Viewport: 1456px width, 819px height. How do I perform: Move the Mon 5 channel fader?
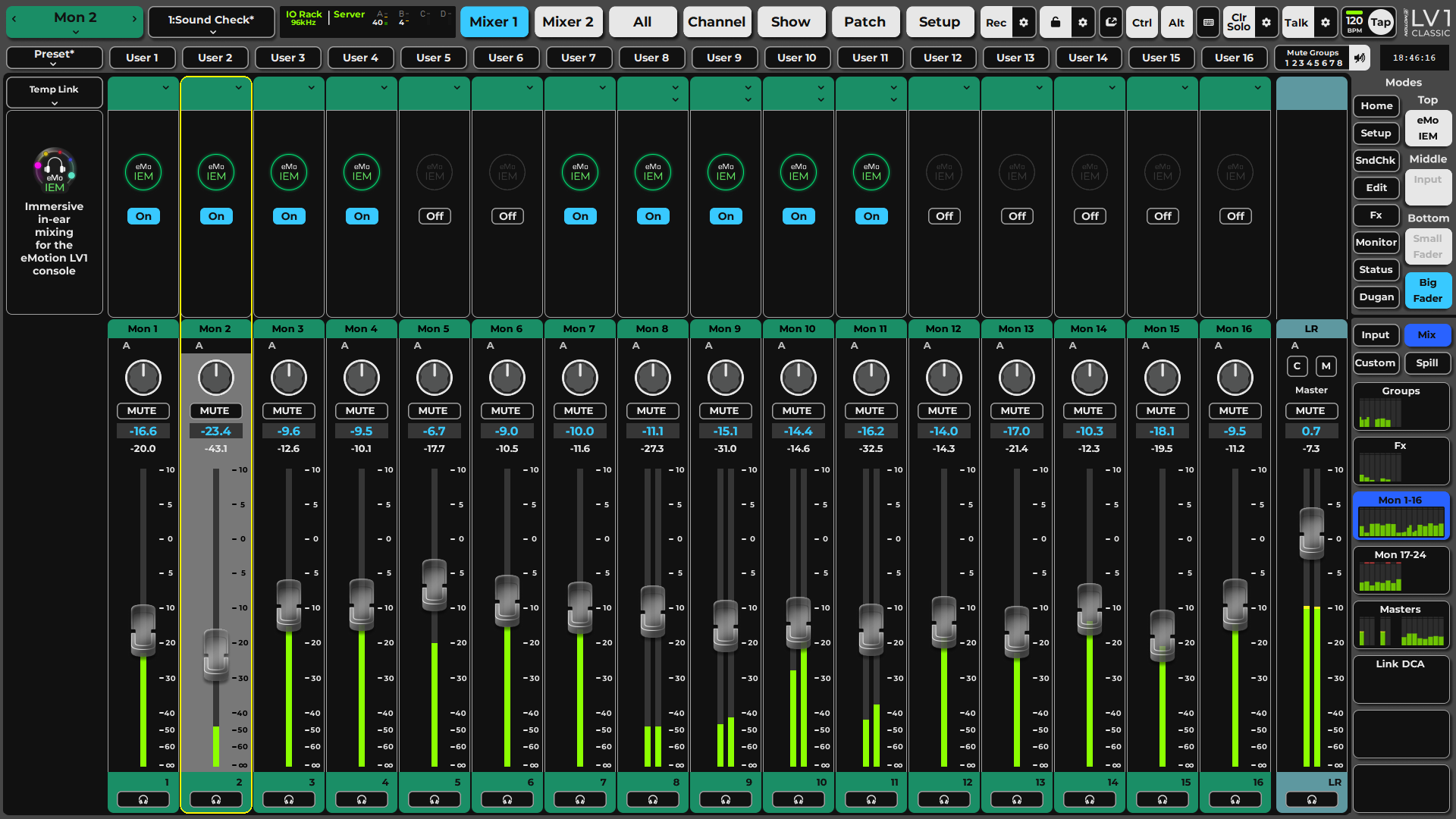435,585
